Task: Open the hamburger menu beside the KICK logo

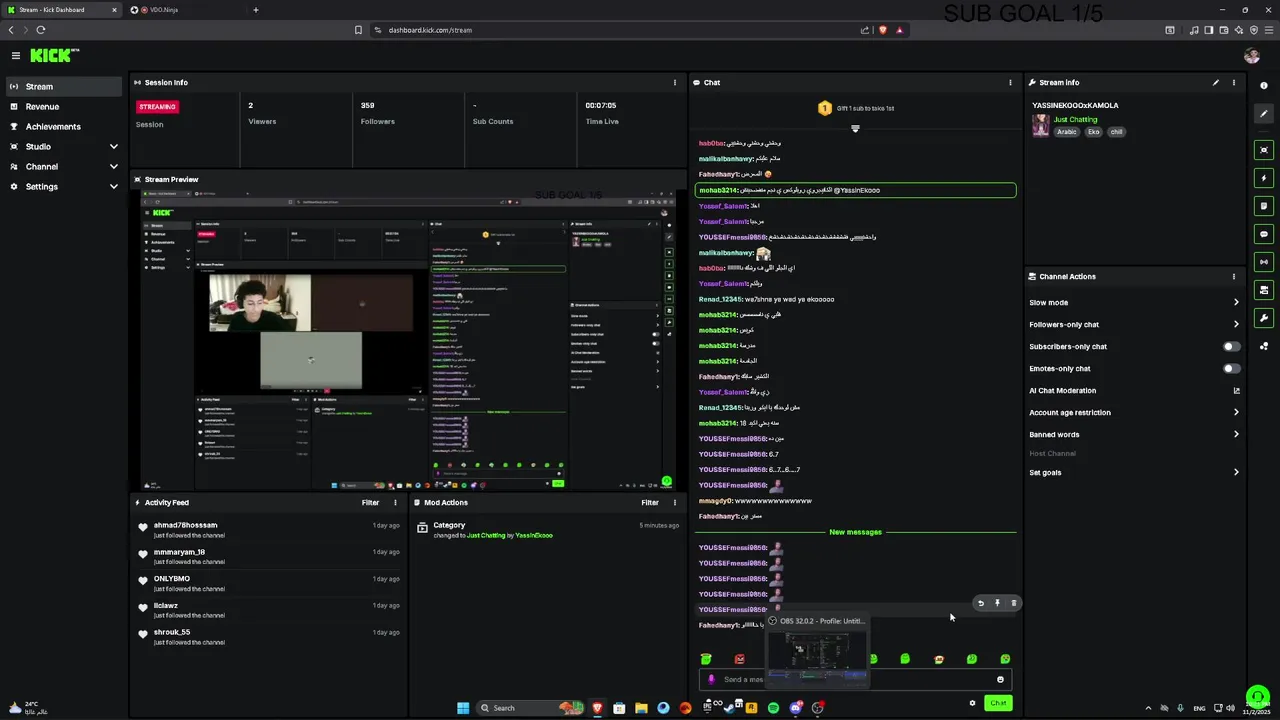Action: (x=16, y=56)
